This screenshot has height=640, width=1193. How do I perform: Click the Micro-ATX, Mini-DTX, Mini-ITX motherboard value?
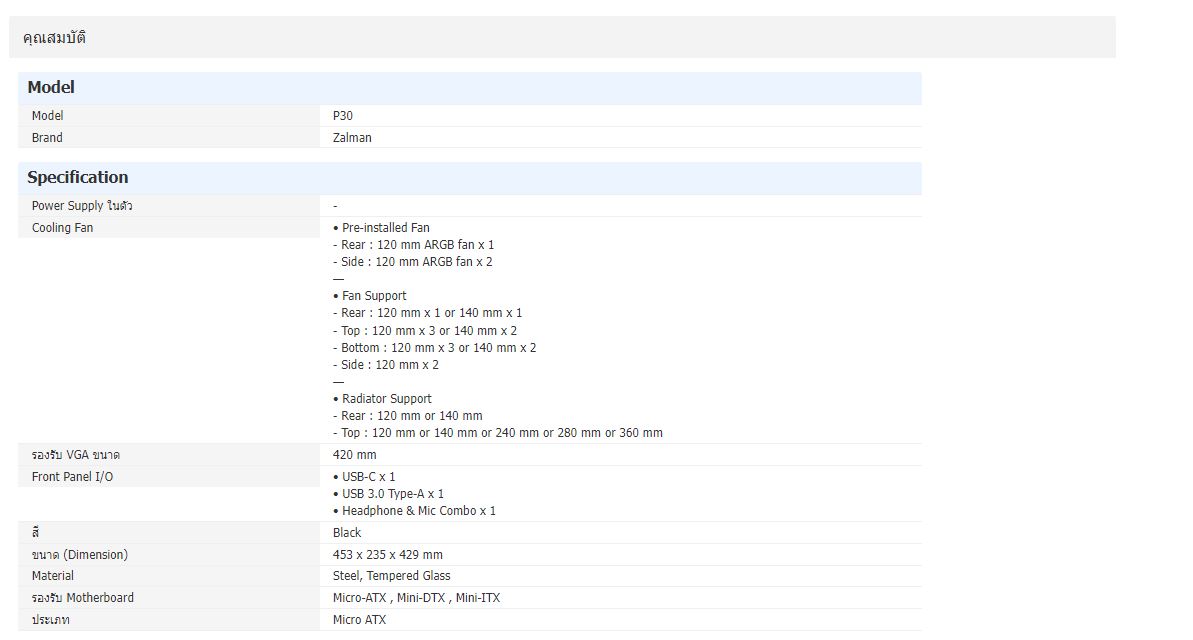pyautogui.click(x=416, y=598)
